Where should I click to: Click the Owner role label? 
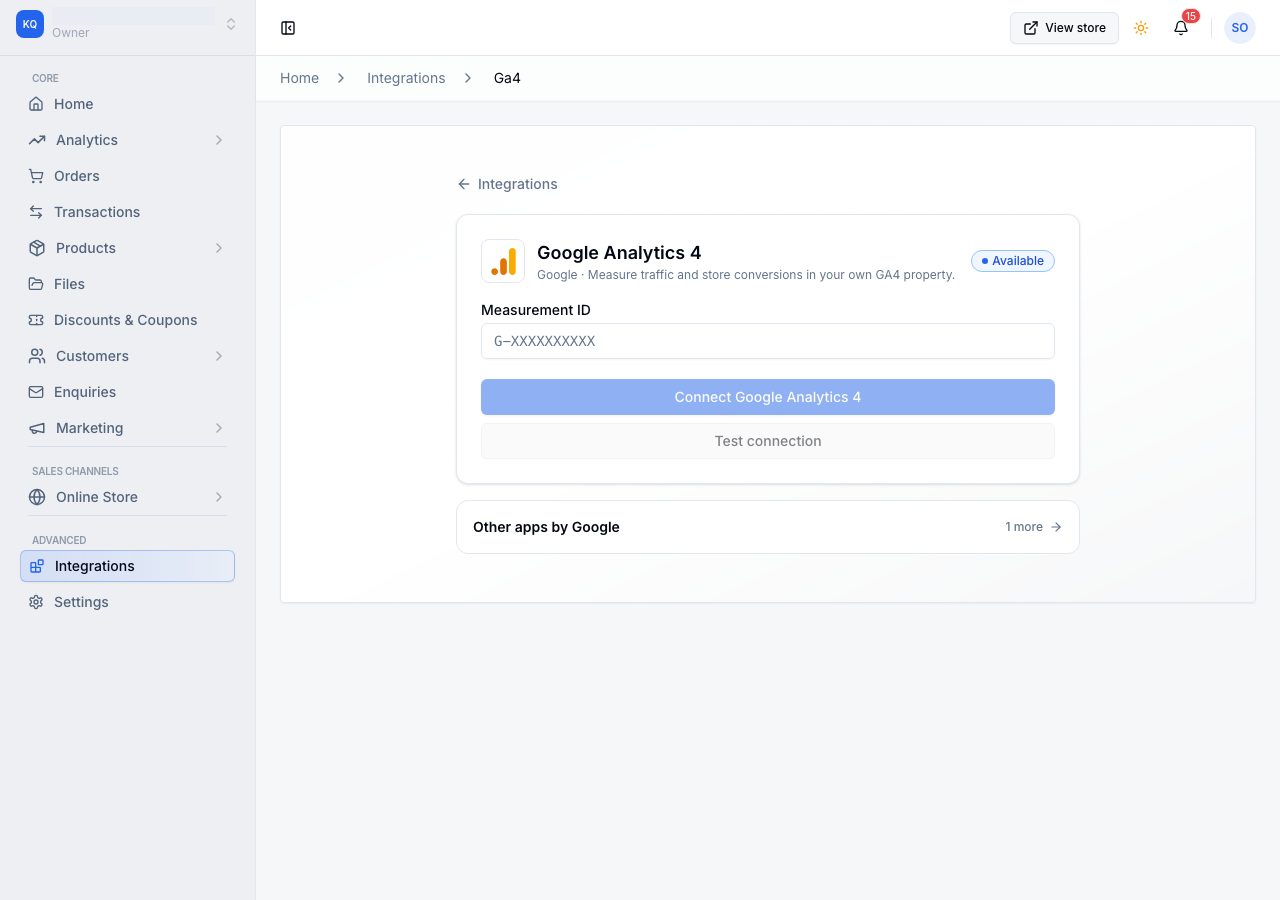71,33
